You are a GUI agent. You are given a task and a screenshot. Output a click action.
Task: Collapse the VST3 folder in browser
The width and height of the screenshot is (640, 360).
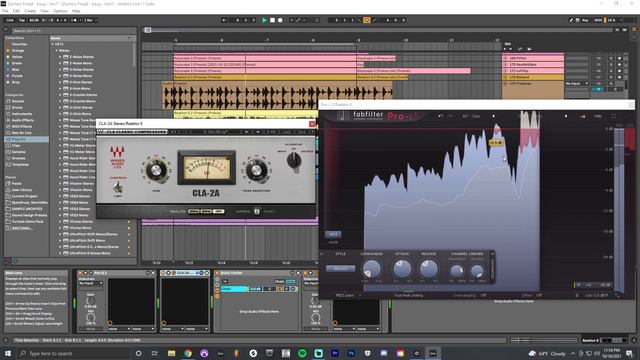pos(53,44)
